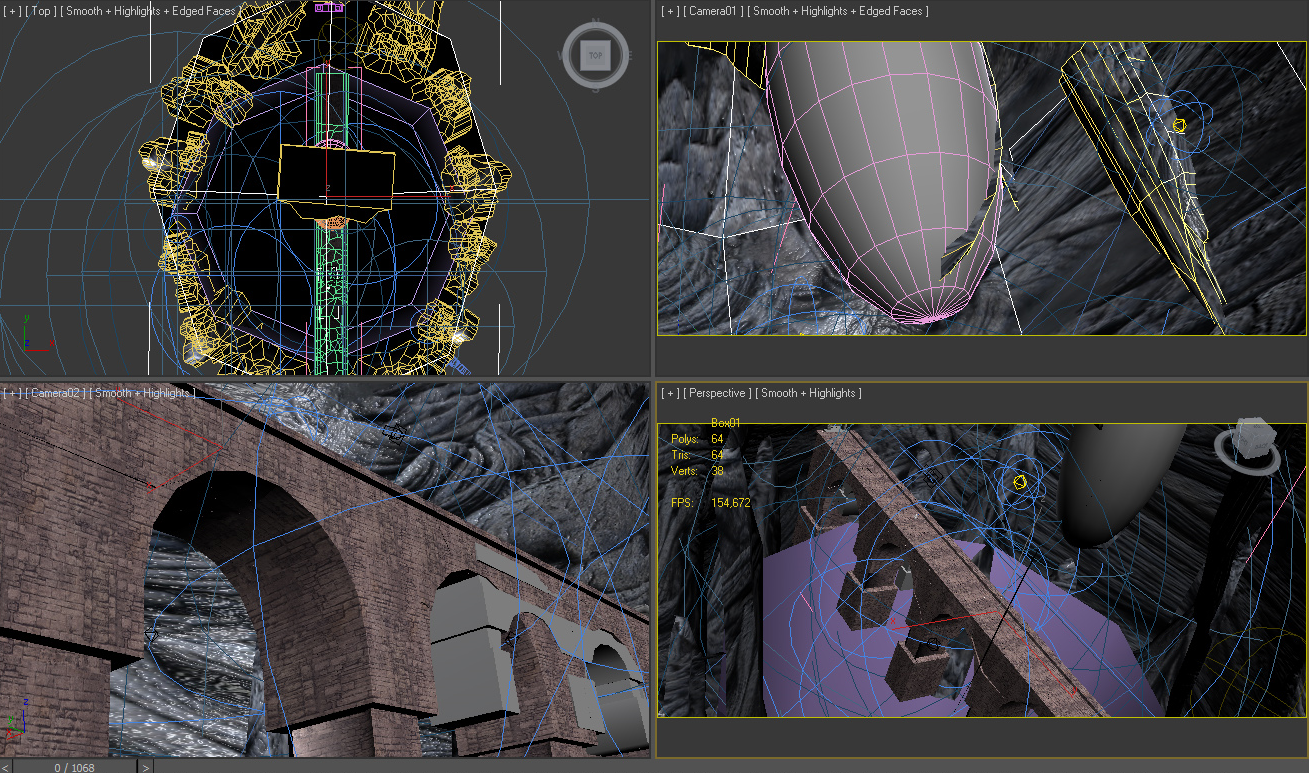Screen dimensions: 1309x773
Task: Open the [+] menu of Camera01 viewport
Action: 670,11
